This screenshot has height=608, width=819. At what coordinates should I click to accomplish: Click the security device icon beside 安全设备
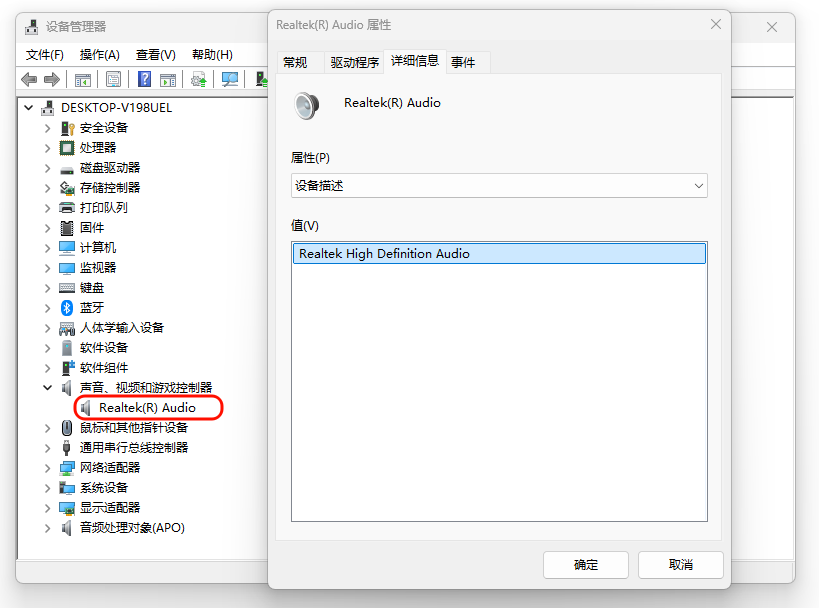tap(67, 128)
